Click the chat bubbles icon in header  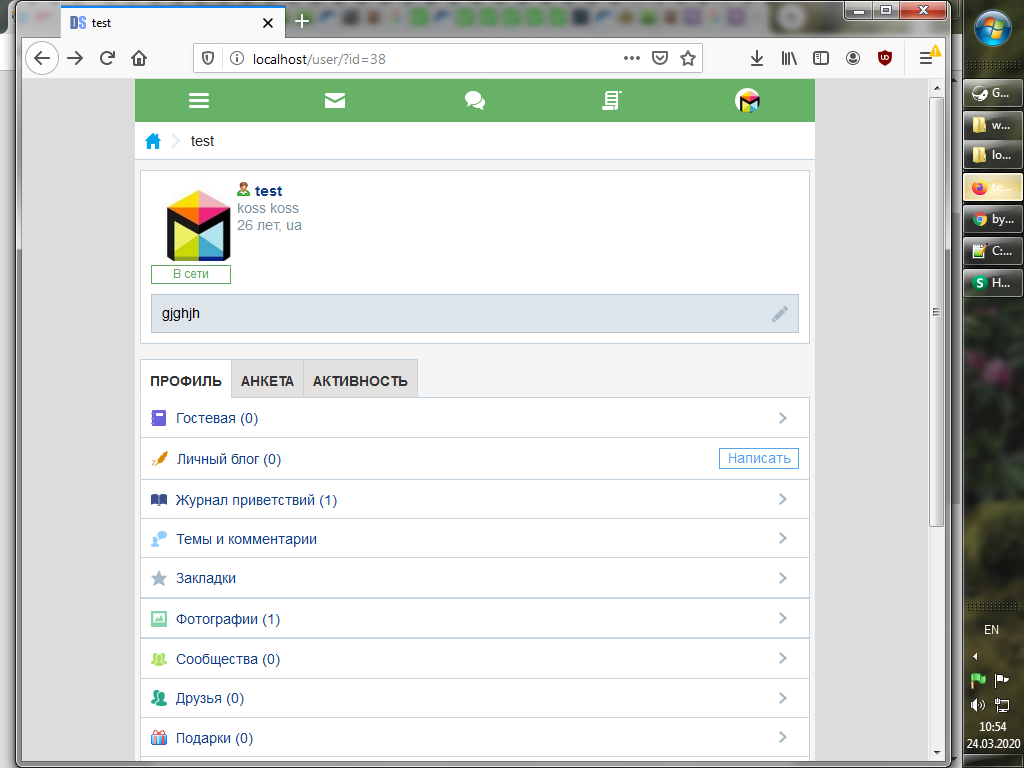[x=475, y=100]
